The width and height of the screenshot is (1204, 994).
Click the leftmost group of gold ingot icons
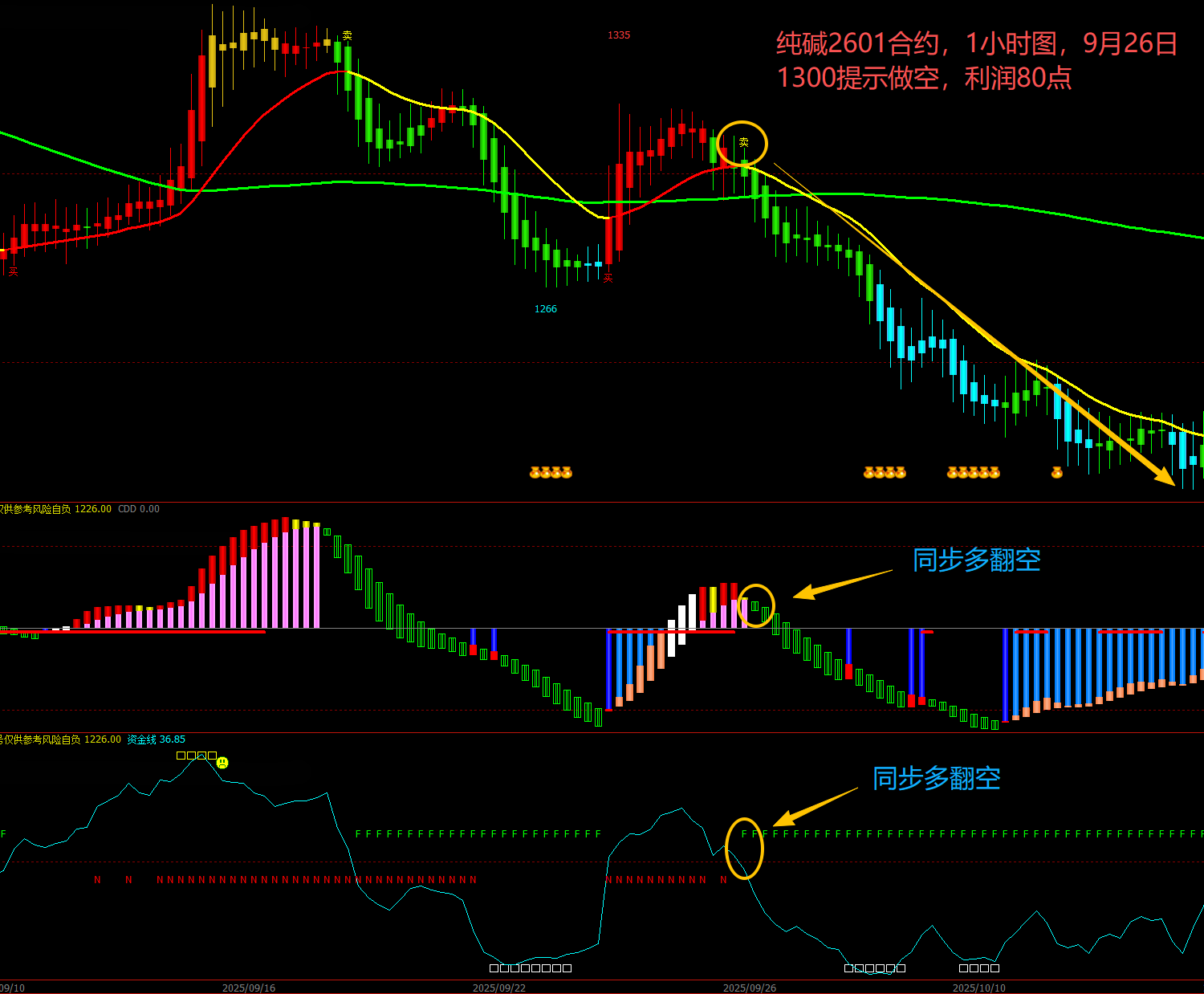tap(551, 473)
